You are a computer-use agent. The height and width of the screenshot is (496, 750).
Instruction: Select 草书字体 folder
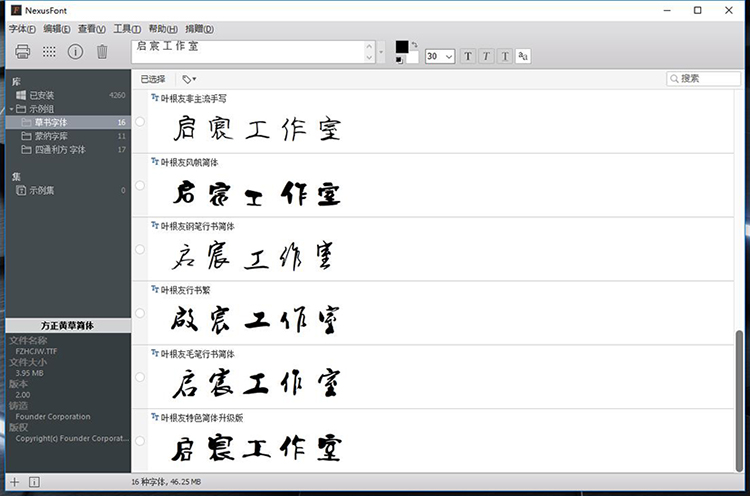[x=68, y=122]
